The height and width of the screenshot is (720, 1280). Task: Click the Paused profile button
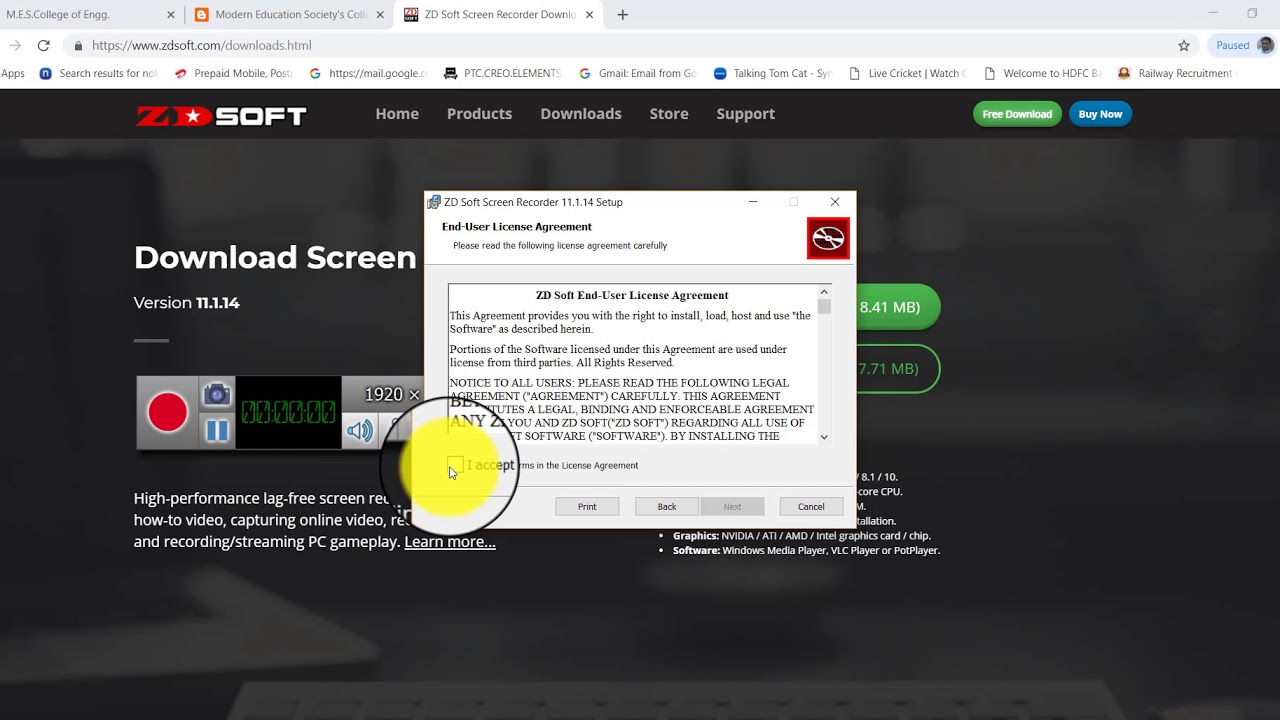(x=1243, y=45)
